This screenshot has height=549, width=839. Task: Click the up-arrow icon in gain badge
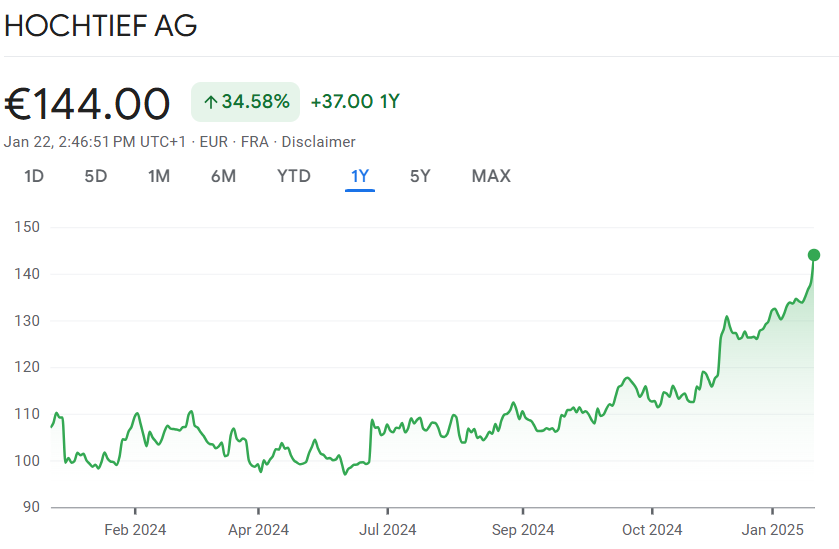[211, 102]
